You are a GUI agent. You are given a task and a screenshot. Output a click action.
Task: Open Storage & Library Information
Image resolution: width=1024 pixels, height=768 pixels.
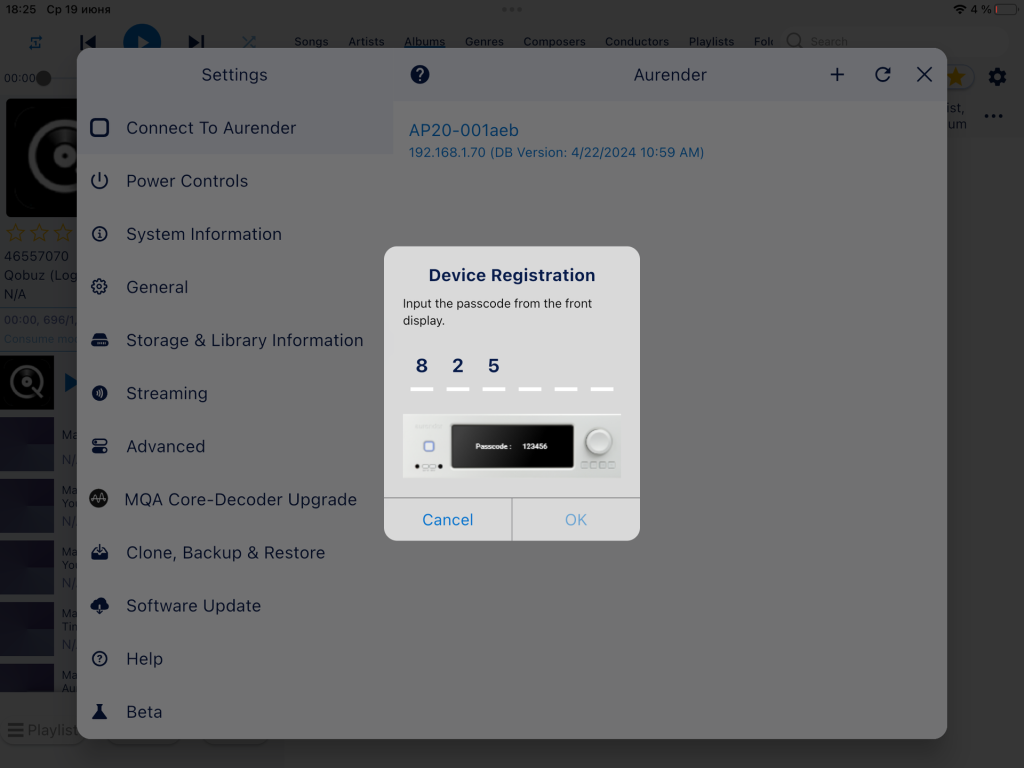(235, 340)
